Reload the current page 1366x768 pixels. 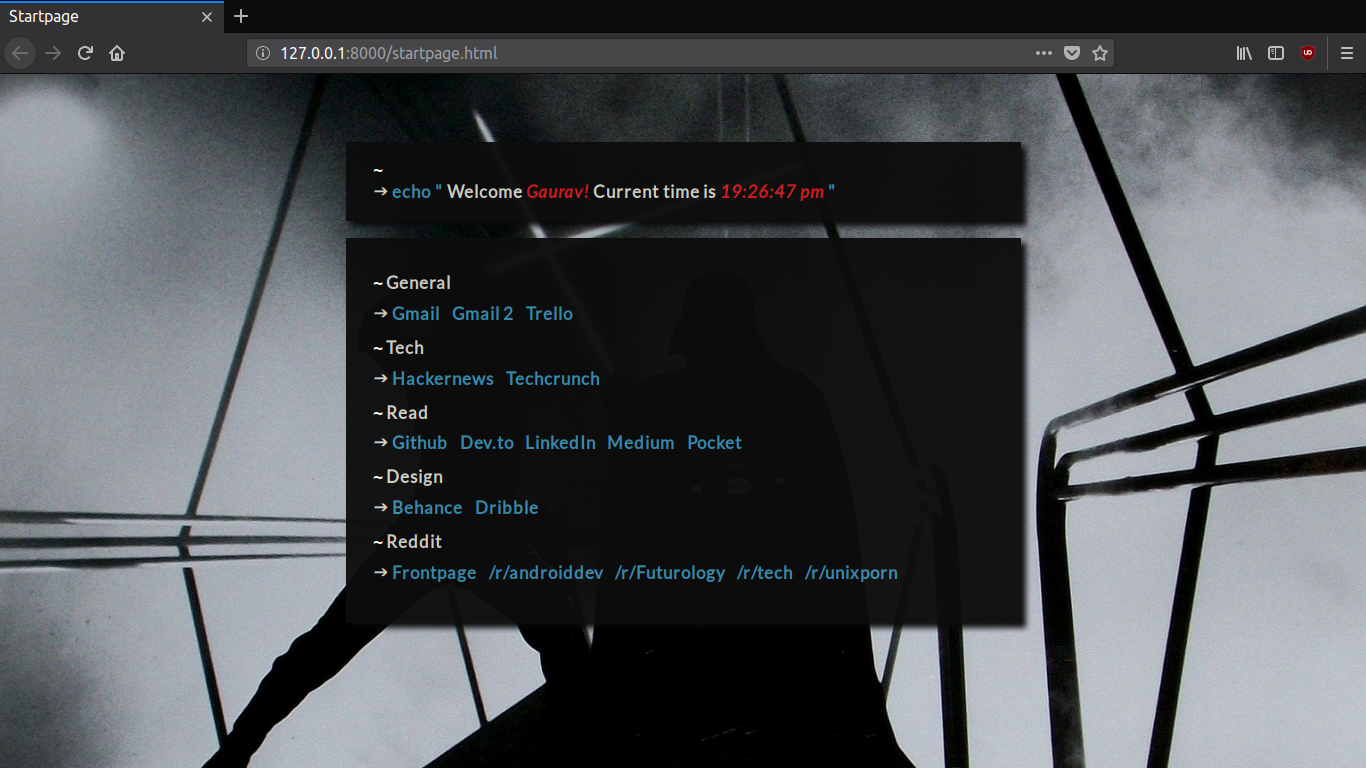[85, 53]
